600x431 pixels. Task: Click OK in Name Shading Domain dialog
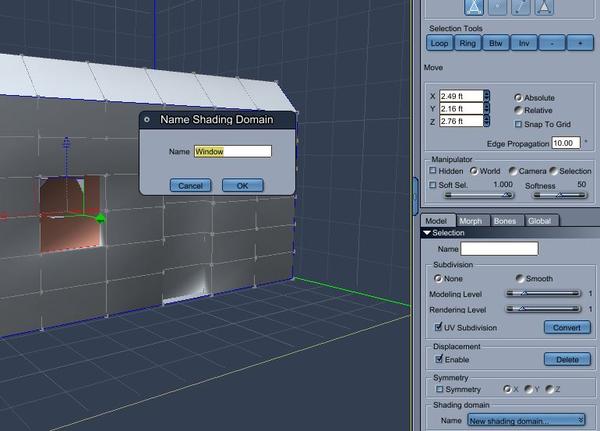[243, 186]
